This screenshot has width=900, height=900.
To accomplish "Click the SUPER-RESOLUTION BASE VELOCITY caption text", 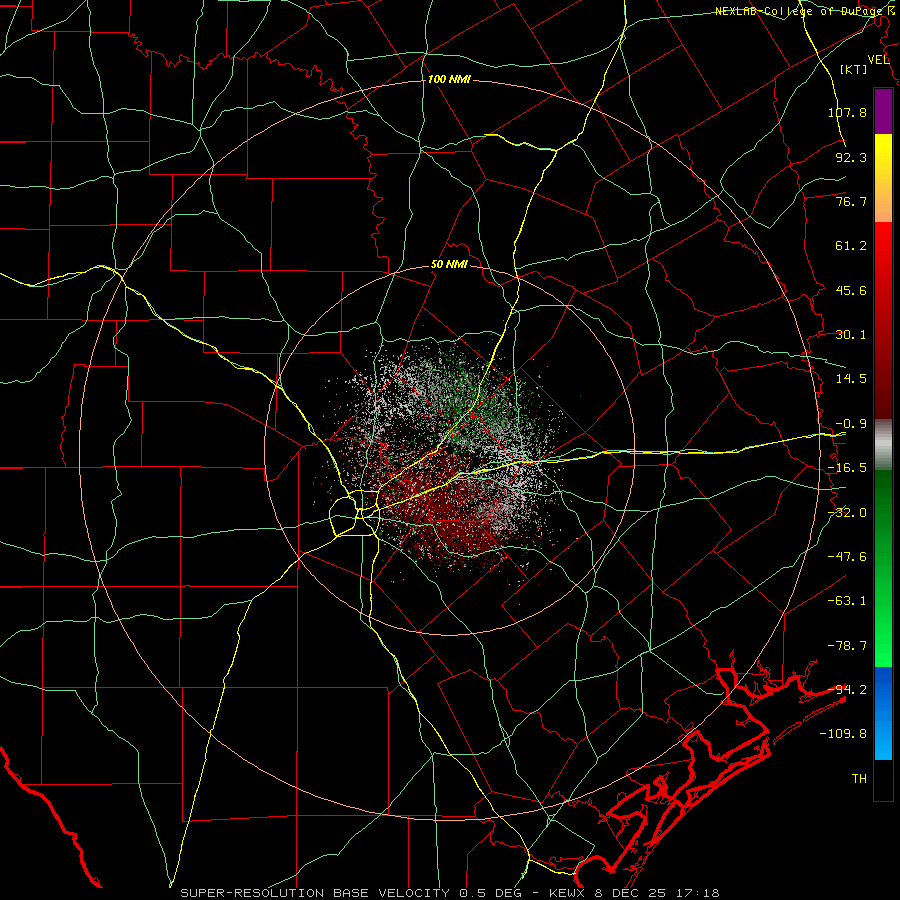I will click(x=315, y=893).
